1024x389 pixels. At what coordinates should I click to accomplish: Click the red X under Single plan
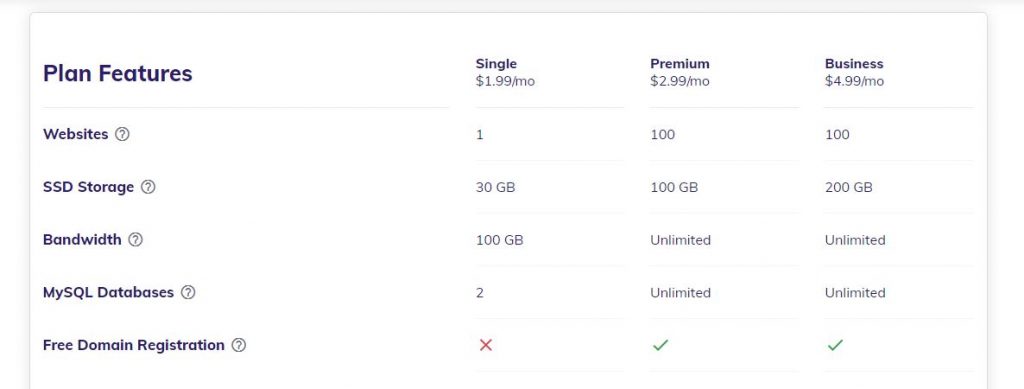485,345
